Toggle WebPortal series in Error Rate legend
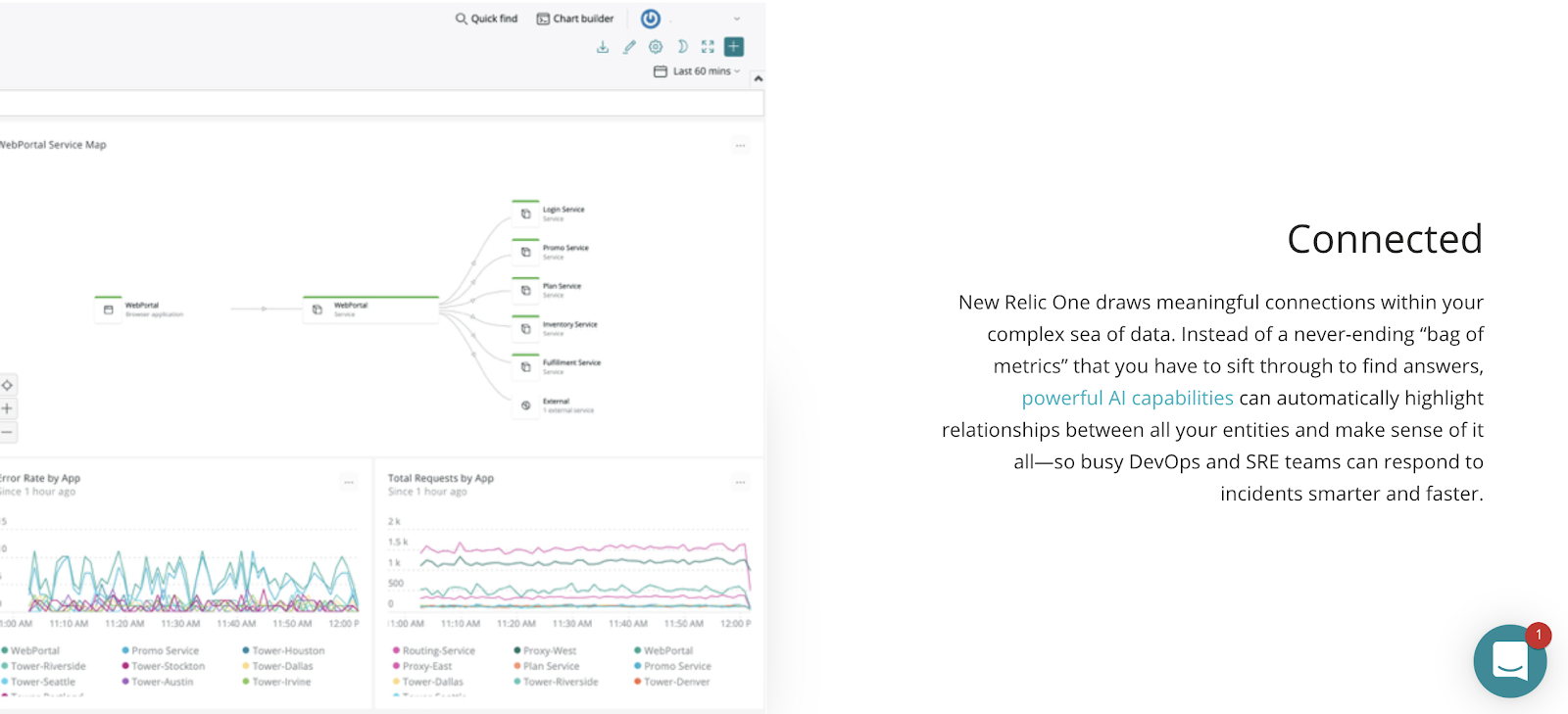This screenshot has height=714, width=1568. [x=30, y=650]
